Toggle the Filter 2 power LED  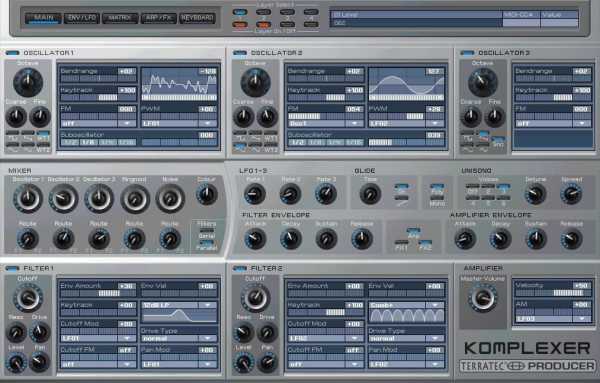coord(240,268)
